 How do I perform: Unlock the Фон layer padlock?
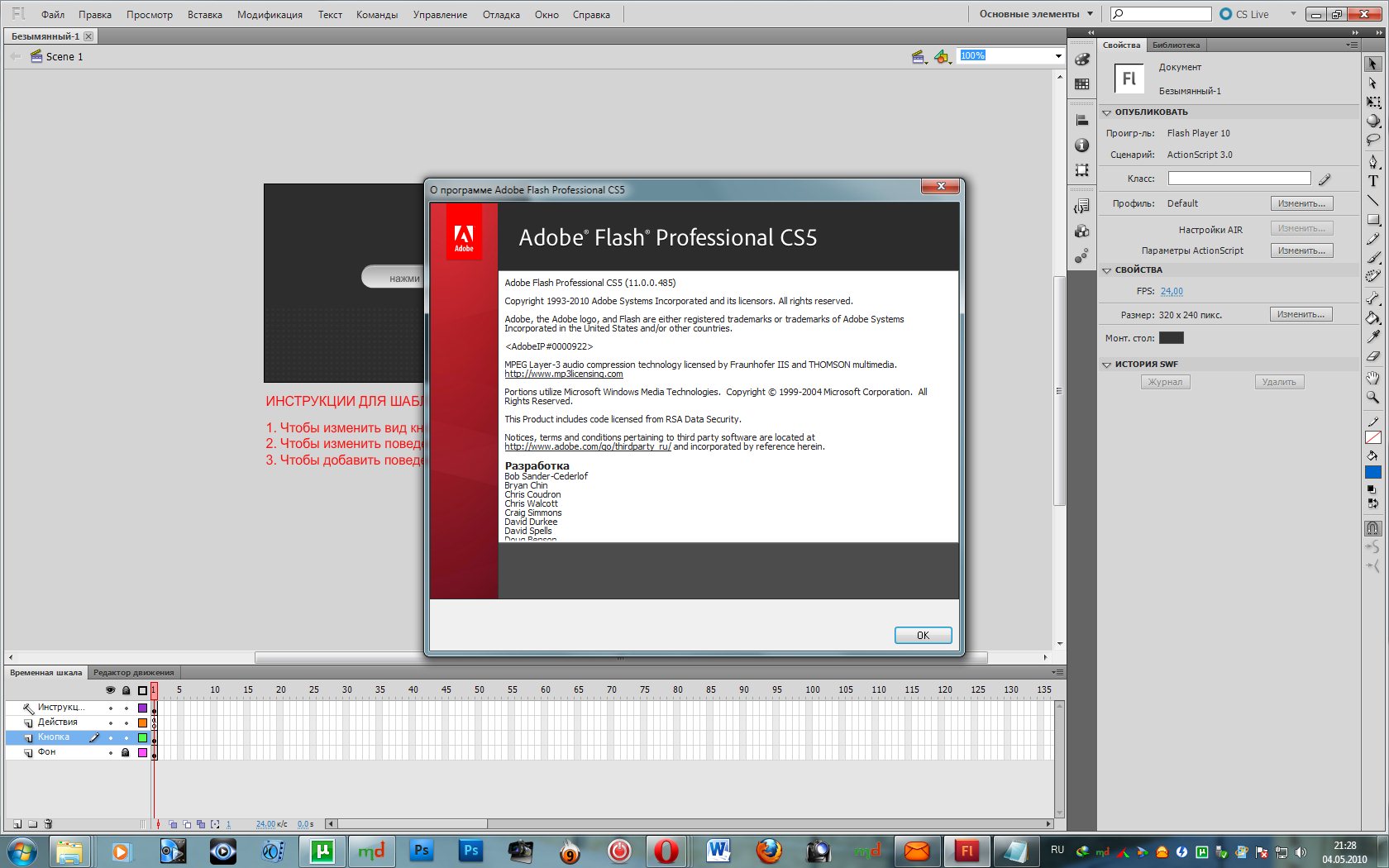click(126, 752)
